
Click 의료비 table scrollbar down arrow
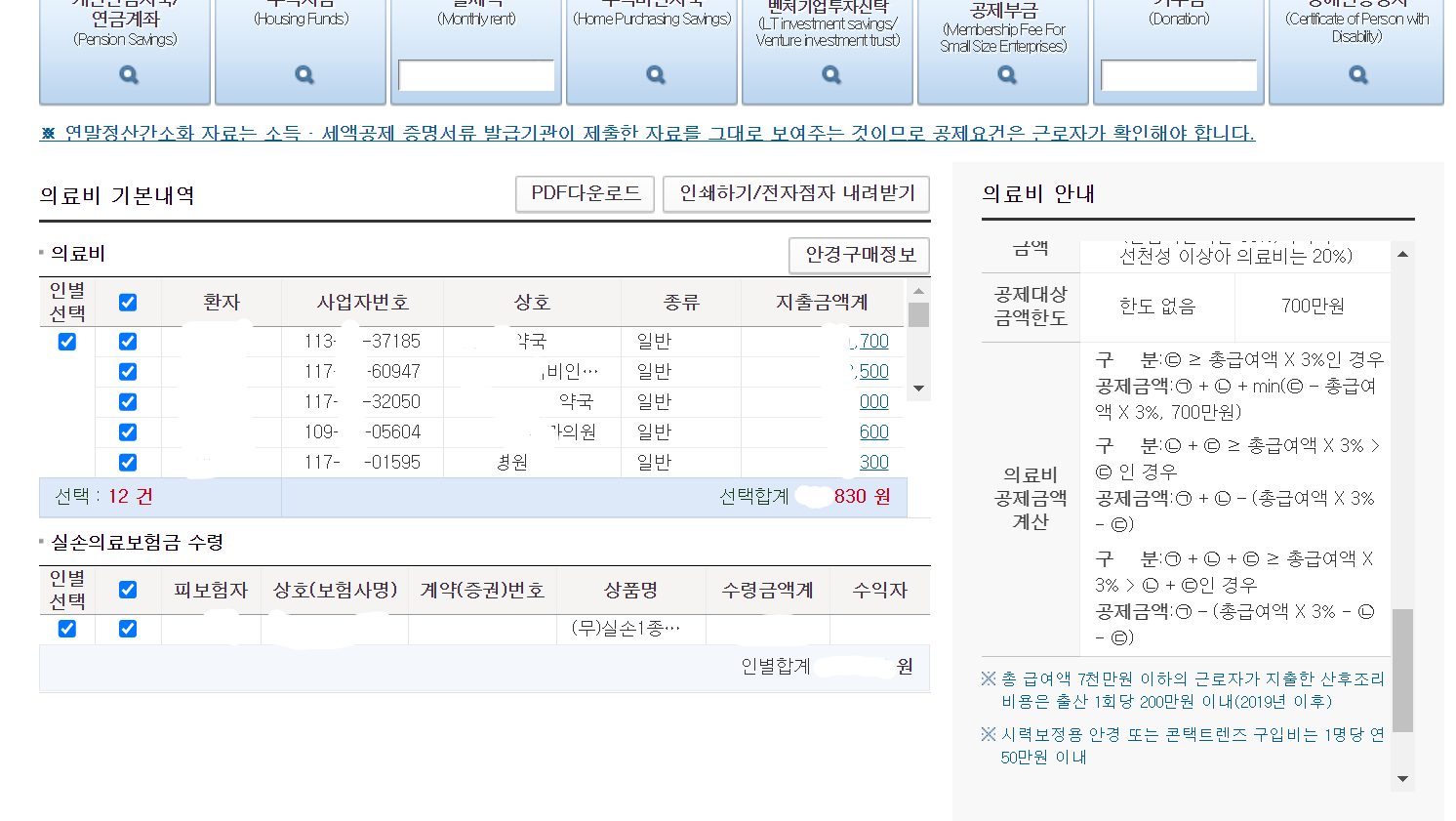tap(918, 389)
